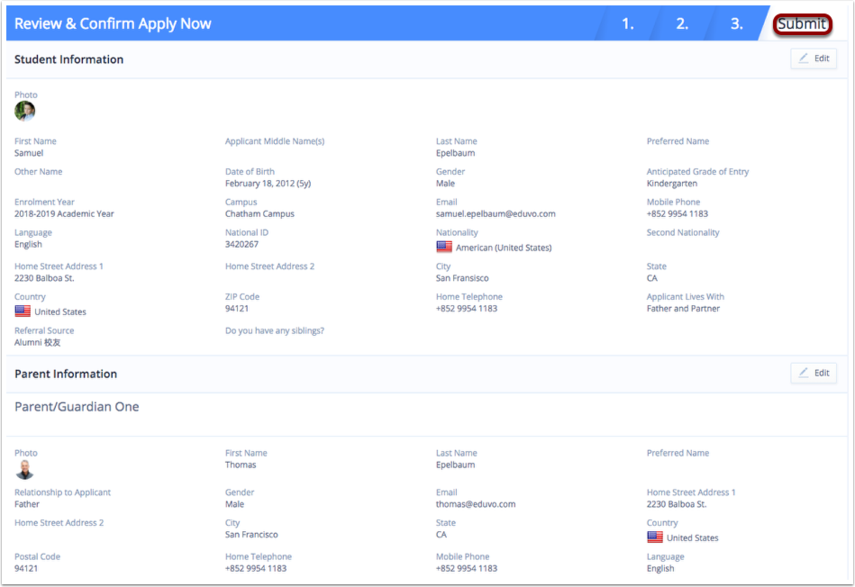Click the Submit button
Viewport: 855px width, 587px height.
tap(802, 24)
